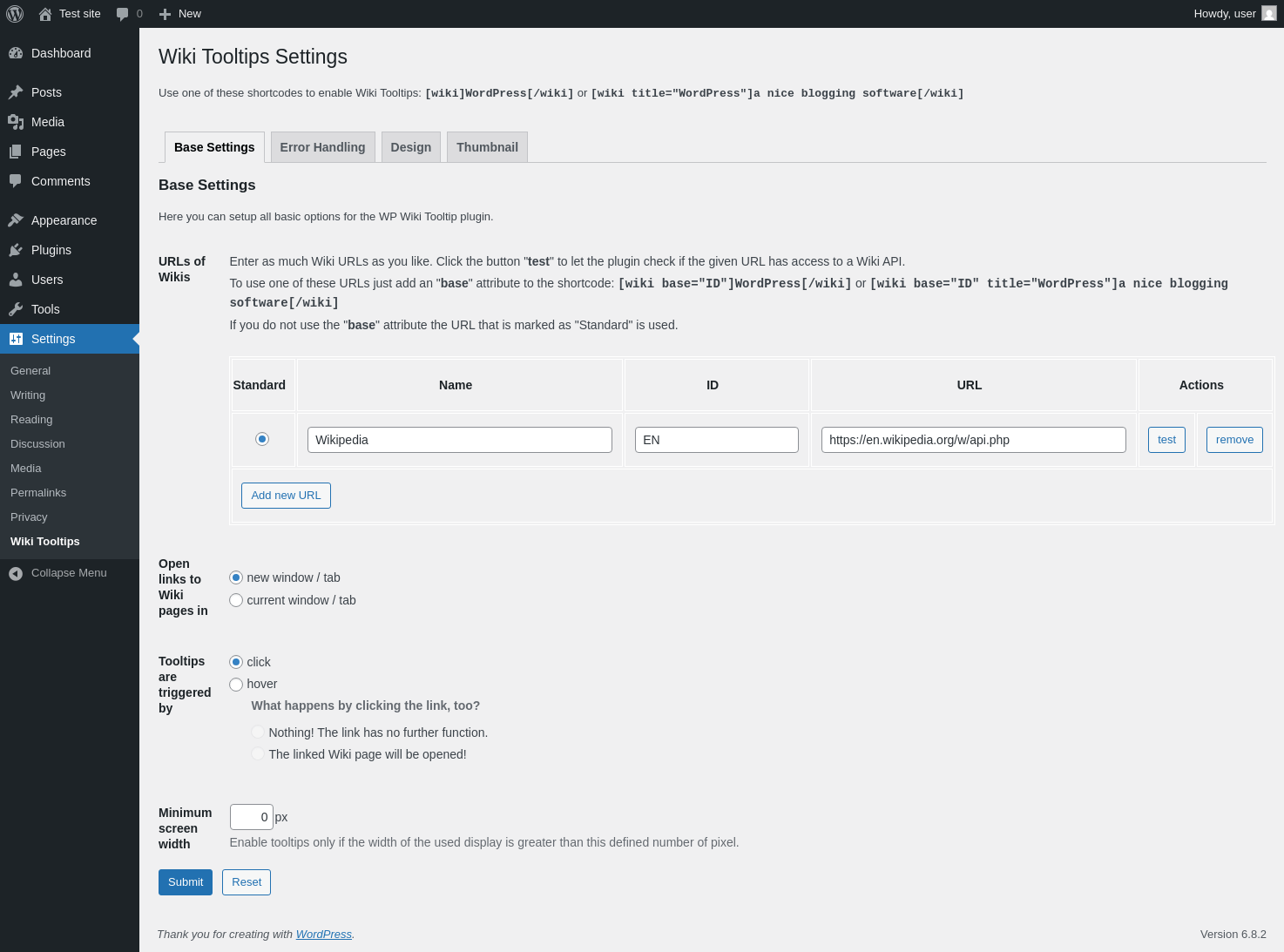Select current window / tab option
This screenshot has width=1284, height=952.
click(236, 600)
